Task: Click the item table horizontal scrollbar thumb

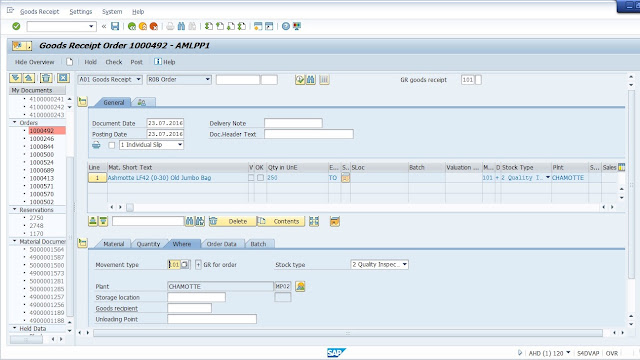Action: pos(130,207)
